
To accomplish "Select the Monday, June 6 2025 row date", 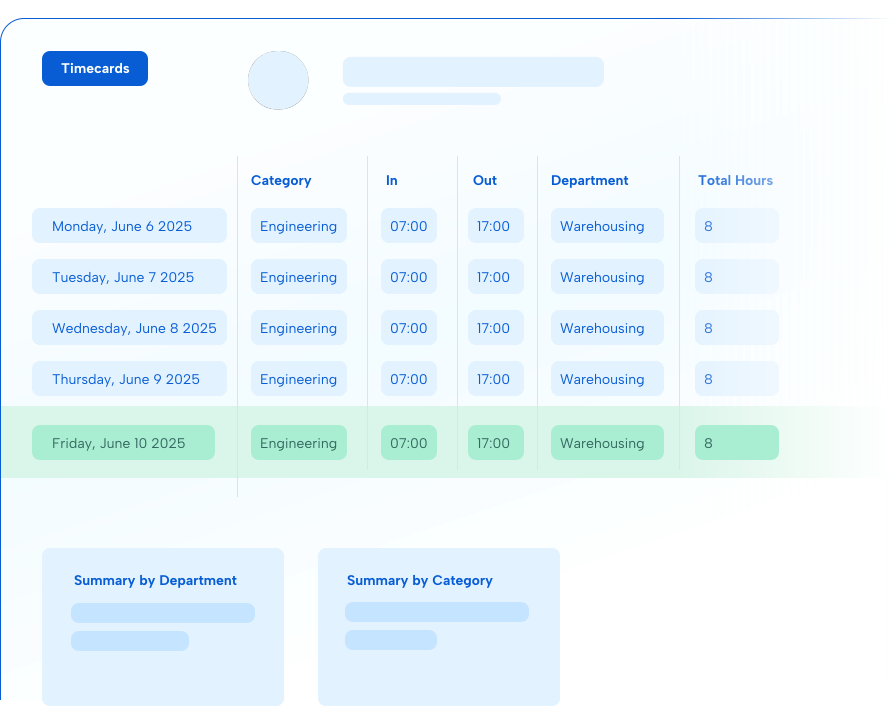I will click(129, 226).
